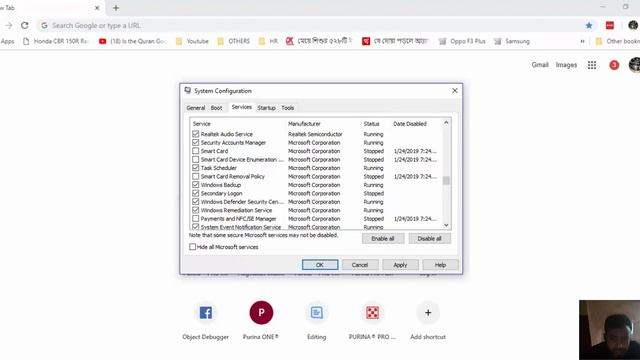
Task: Open the red extension icon in Chrome toolbar
Action: [610, 25]
